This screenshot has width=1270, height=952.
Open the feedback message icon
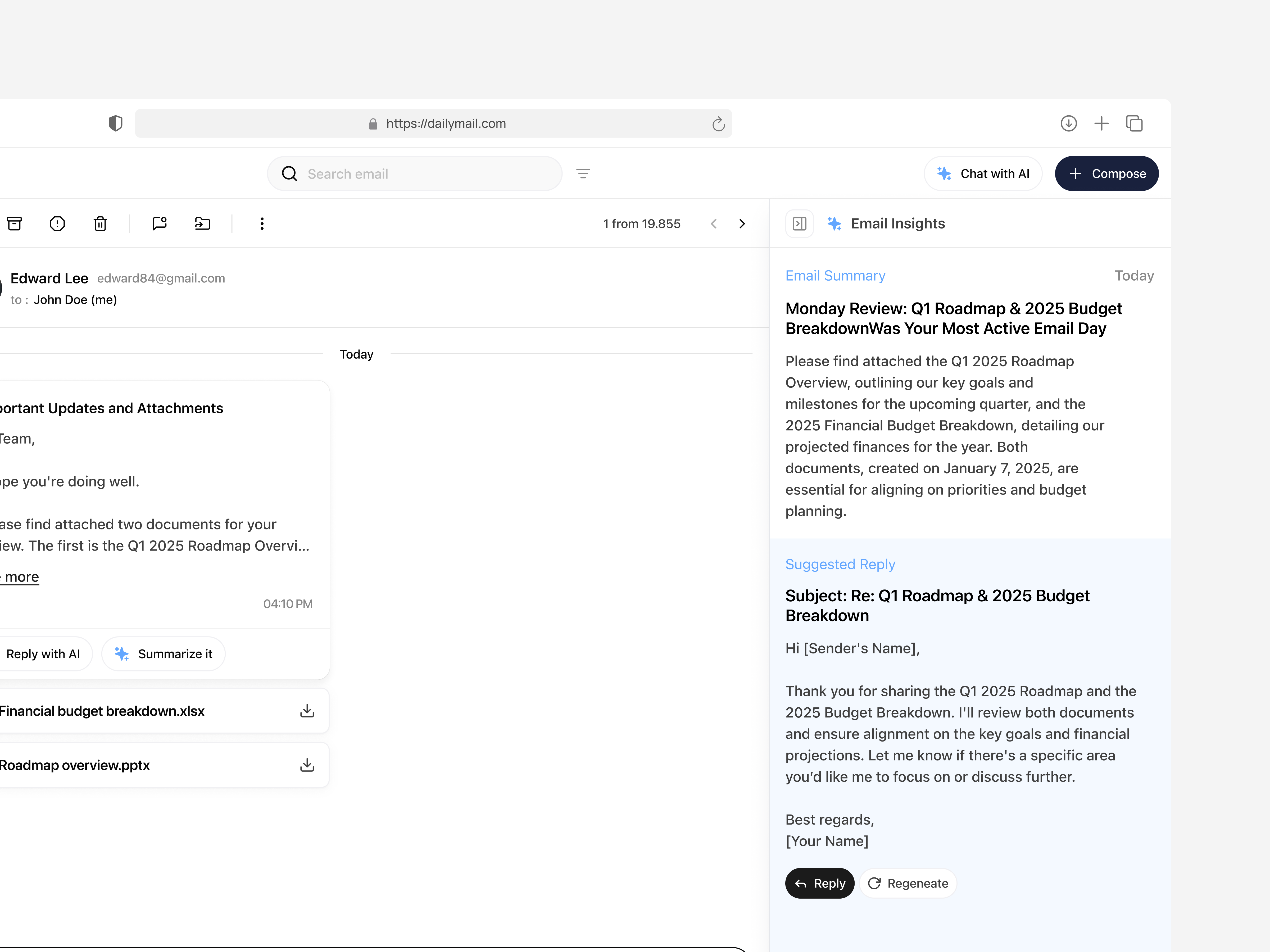pyautogui.click(x=160, y=224)
